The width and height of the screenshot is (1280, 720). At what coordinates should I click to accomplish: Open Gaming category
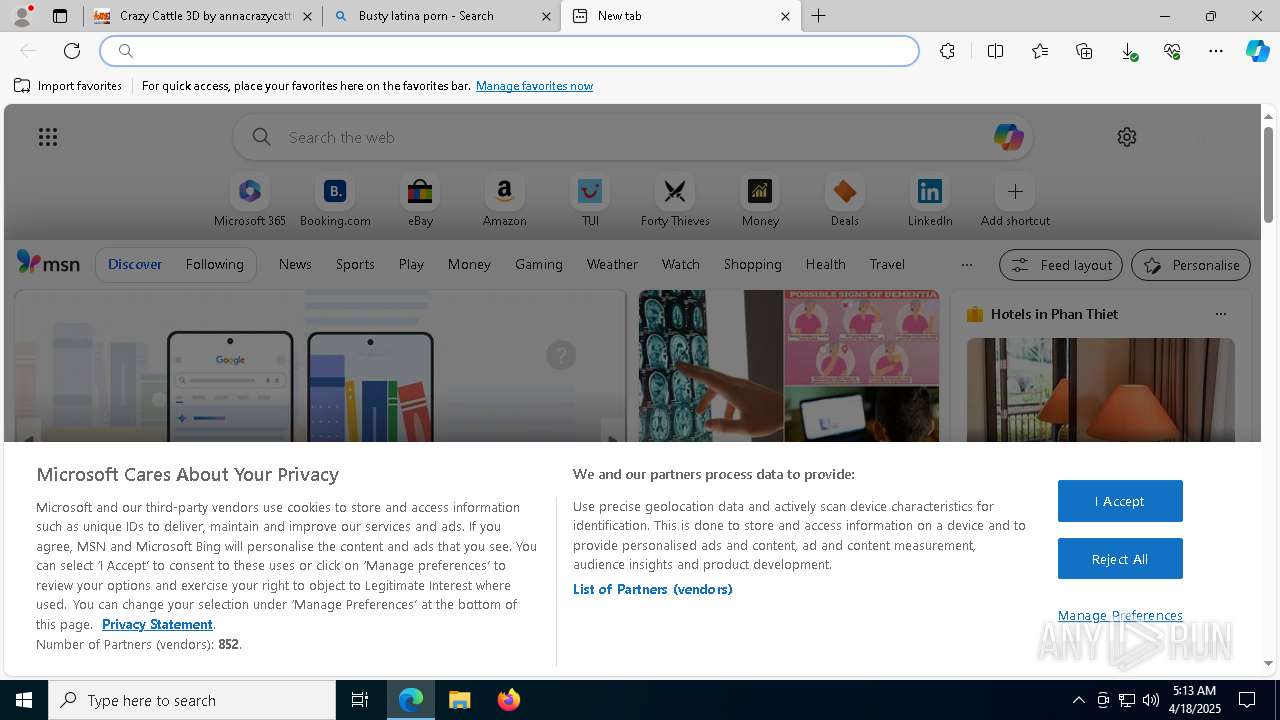click(x=539, y=264)
